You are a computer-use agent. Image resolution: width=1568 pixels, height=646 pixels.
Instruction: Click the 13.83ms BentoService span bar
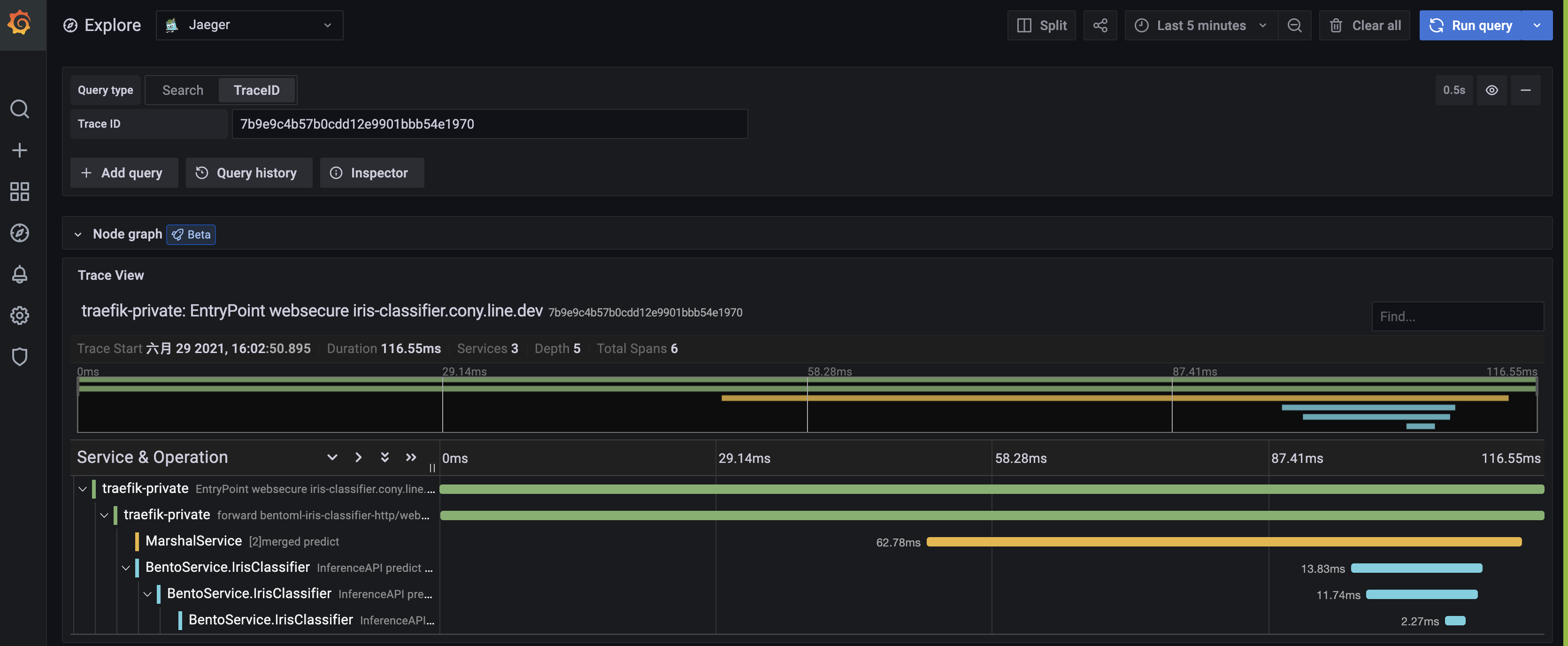[x=1416, y=568]
